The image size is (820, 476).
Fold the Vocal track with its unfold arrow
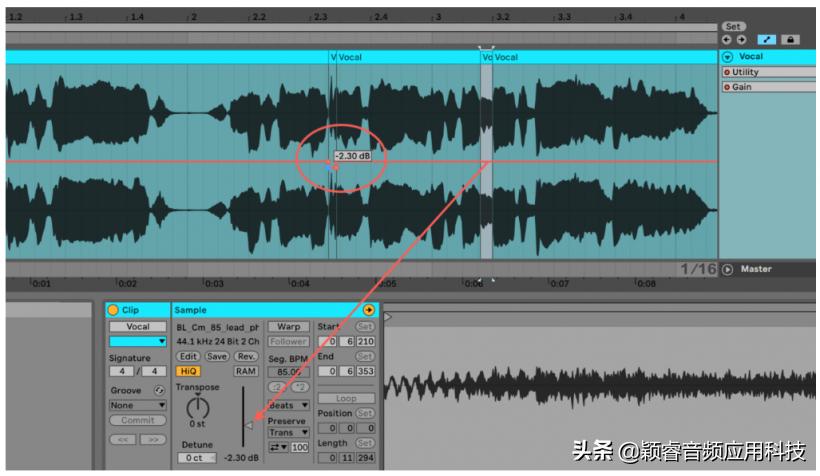click(727, 57)
